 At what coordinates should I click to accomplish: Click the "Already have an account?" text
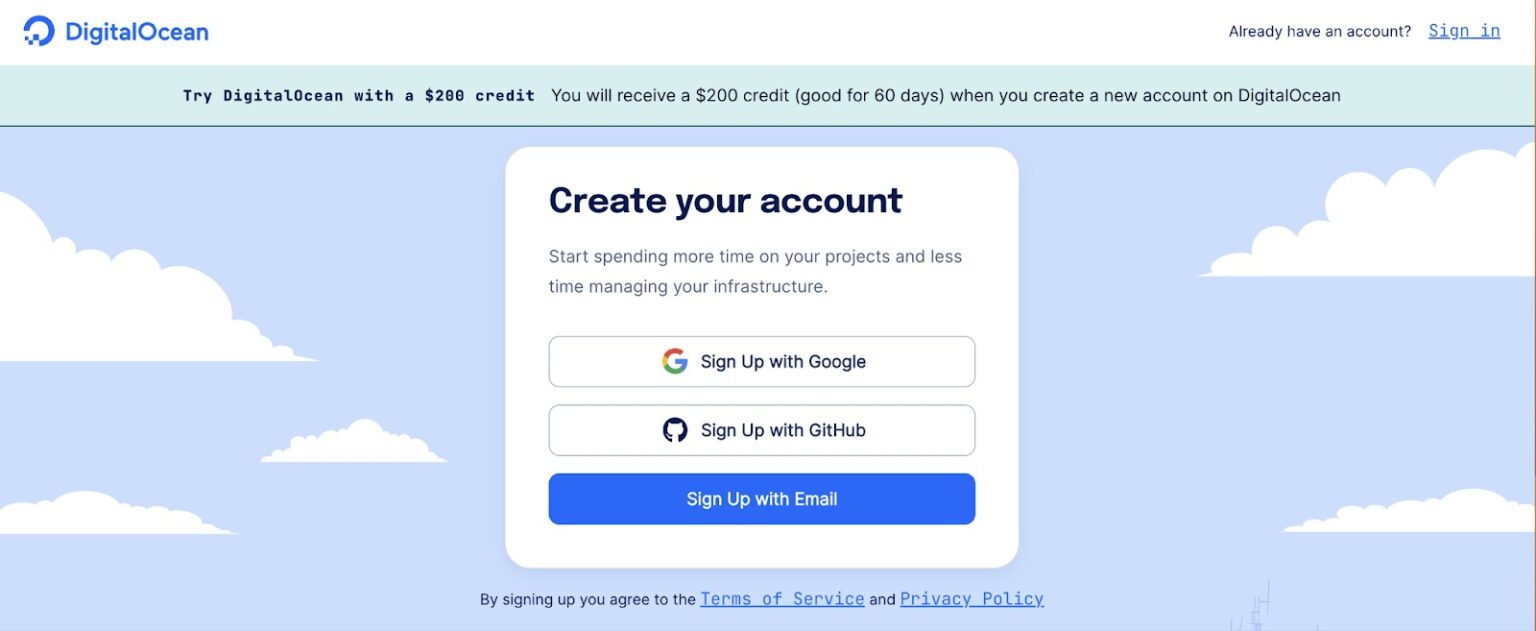point(1319,31)
